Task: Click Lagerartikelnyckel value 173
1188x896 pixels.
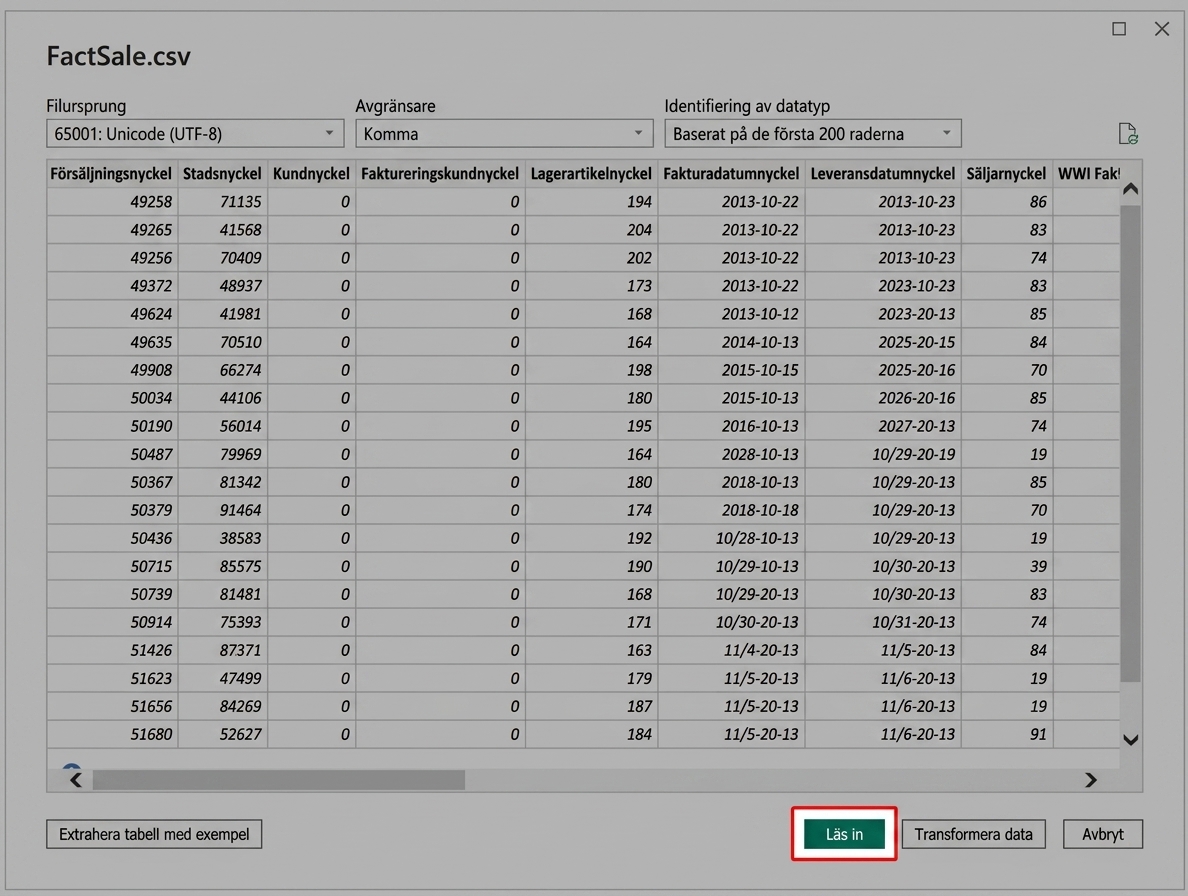Action: [x=639, y=286]
